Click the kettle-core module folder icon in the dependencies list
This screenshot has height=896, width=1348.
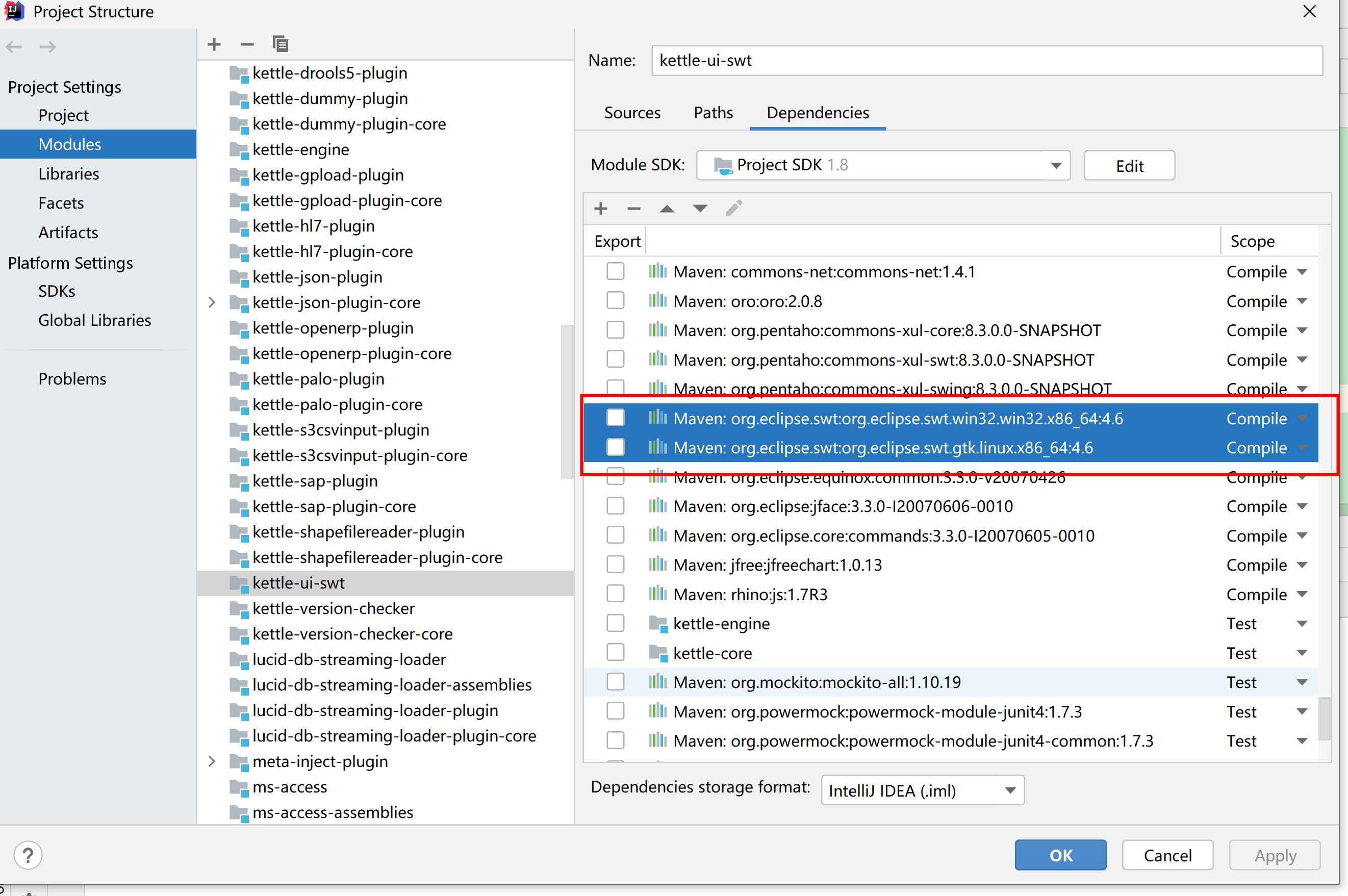658,653
